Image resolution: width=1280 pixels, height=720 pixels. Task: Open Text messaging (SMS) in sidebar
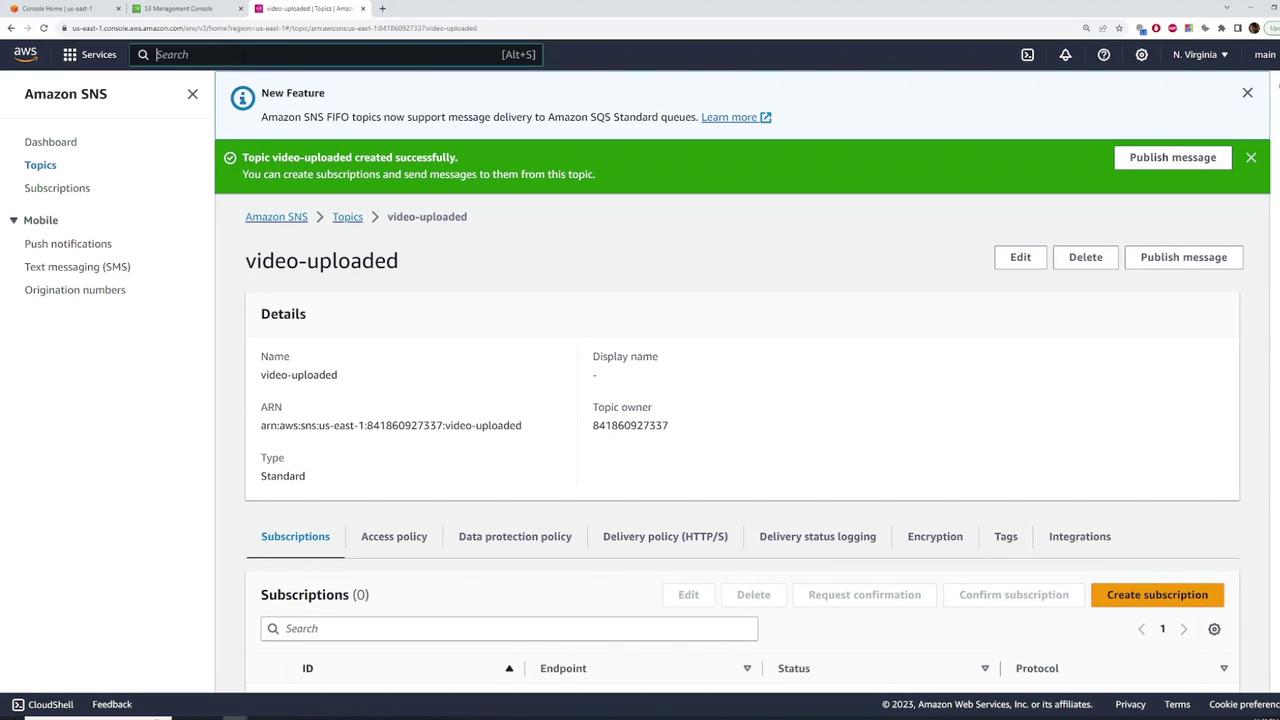77,267
